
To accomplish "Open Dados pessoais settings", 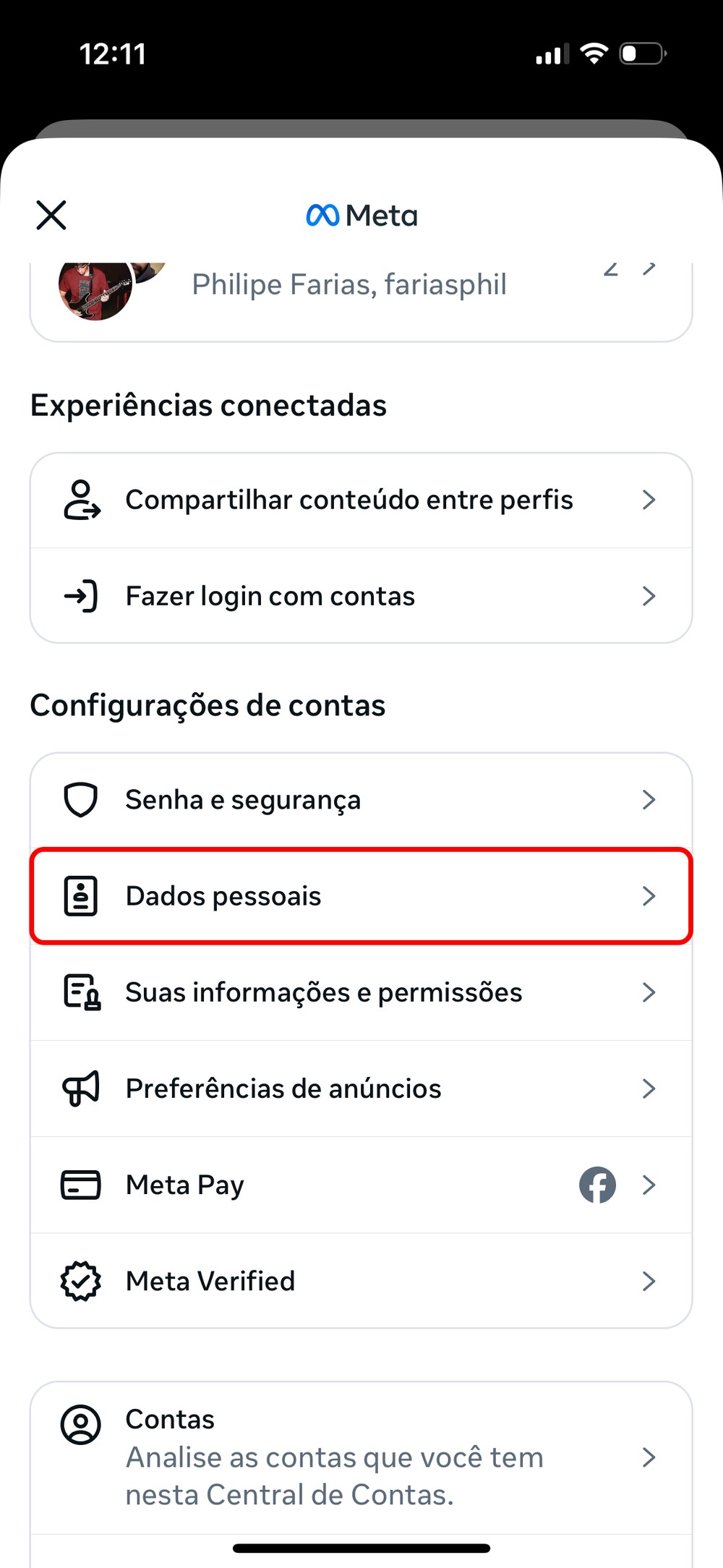I will (223, 896).
